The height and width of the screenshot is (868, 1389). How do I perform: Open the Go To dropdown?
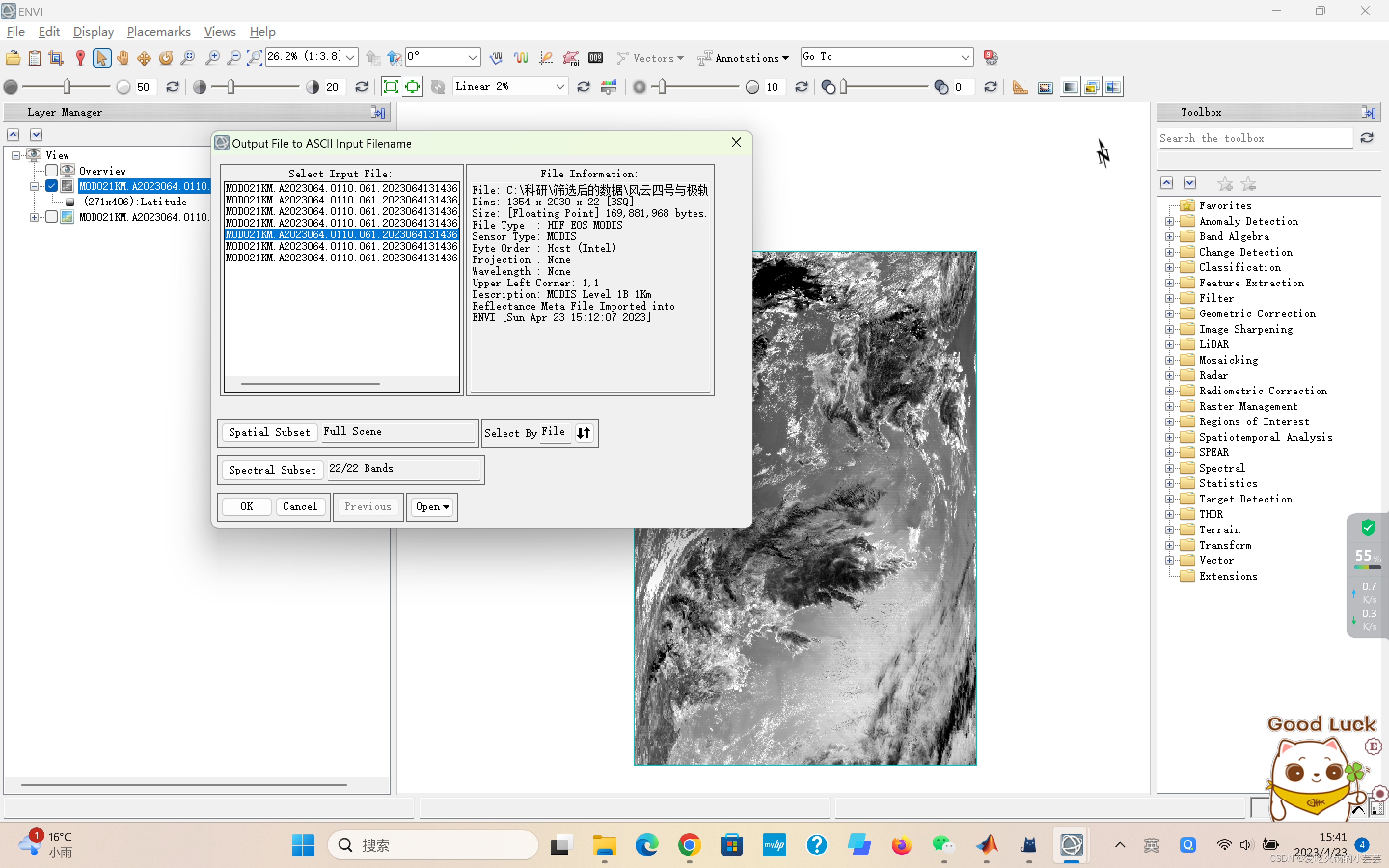tap(965, 57)
